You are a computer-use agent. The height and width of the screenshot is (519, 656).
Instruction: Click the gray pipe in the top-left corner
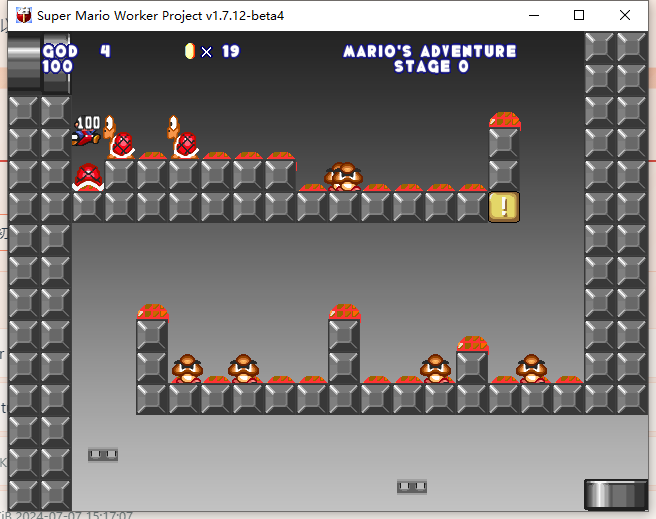(x=24, y=62)
